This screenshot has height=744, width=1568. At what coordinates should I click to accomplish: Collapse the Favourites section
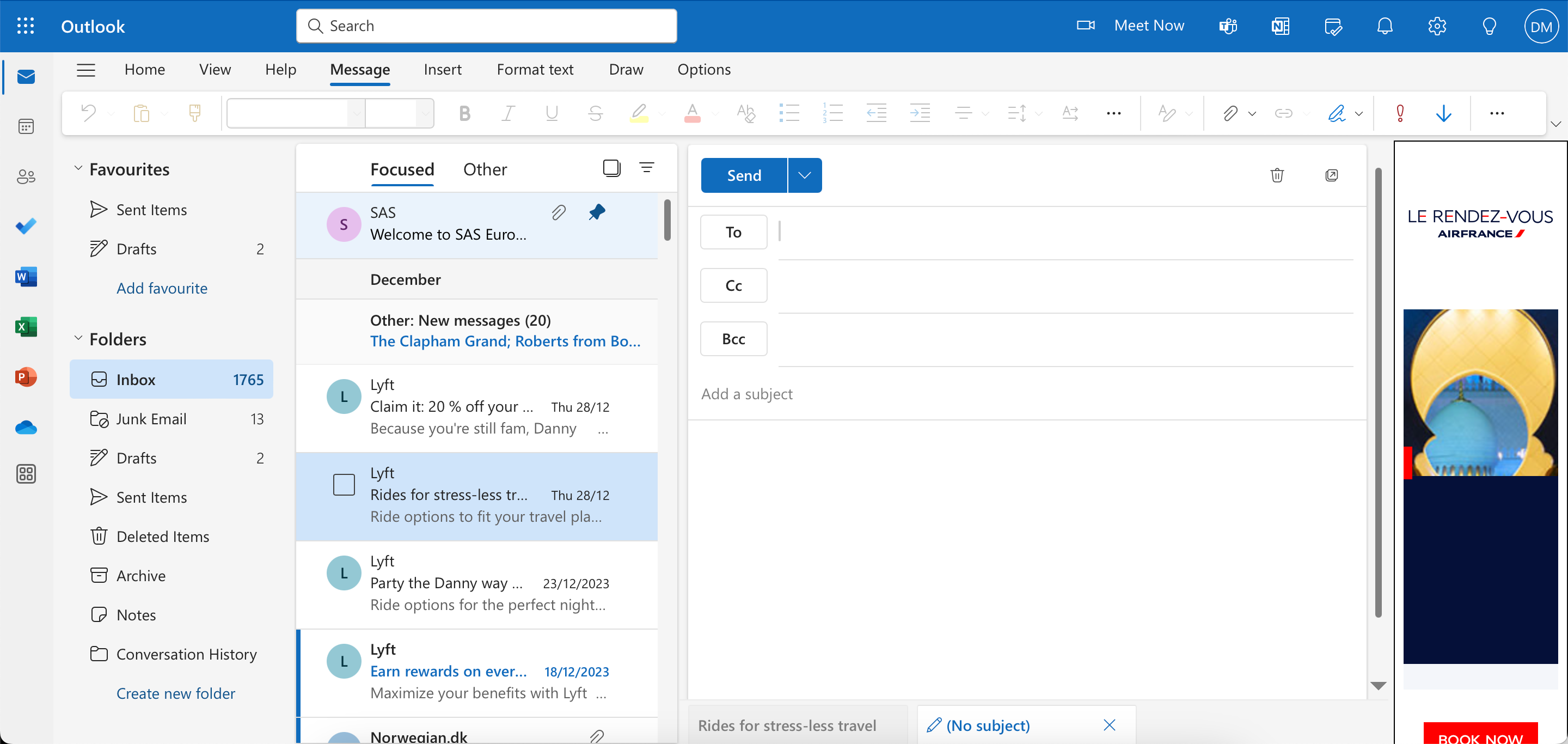pyautogui.click(x=78, y=169)
